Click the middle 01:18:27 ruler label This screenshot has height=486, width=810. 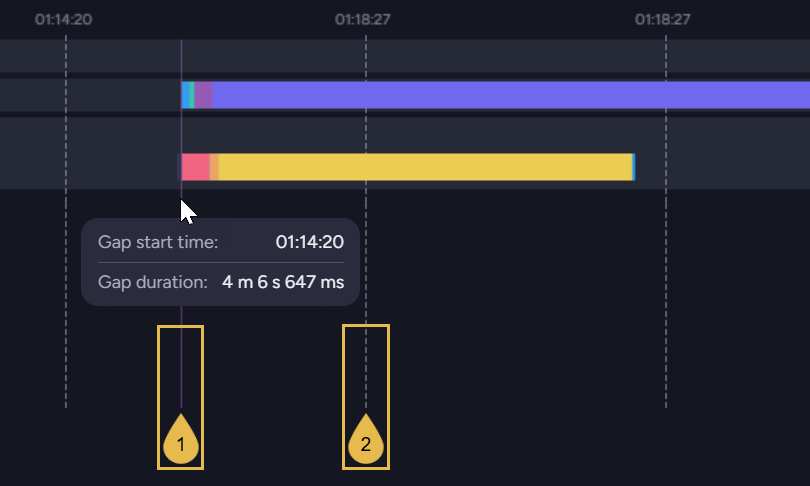click(x=363, y=20)
